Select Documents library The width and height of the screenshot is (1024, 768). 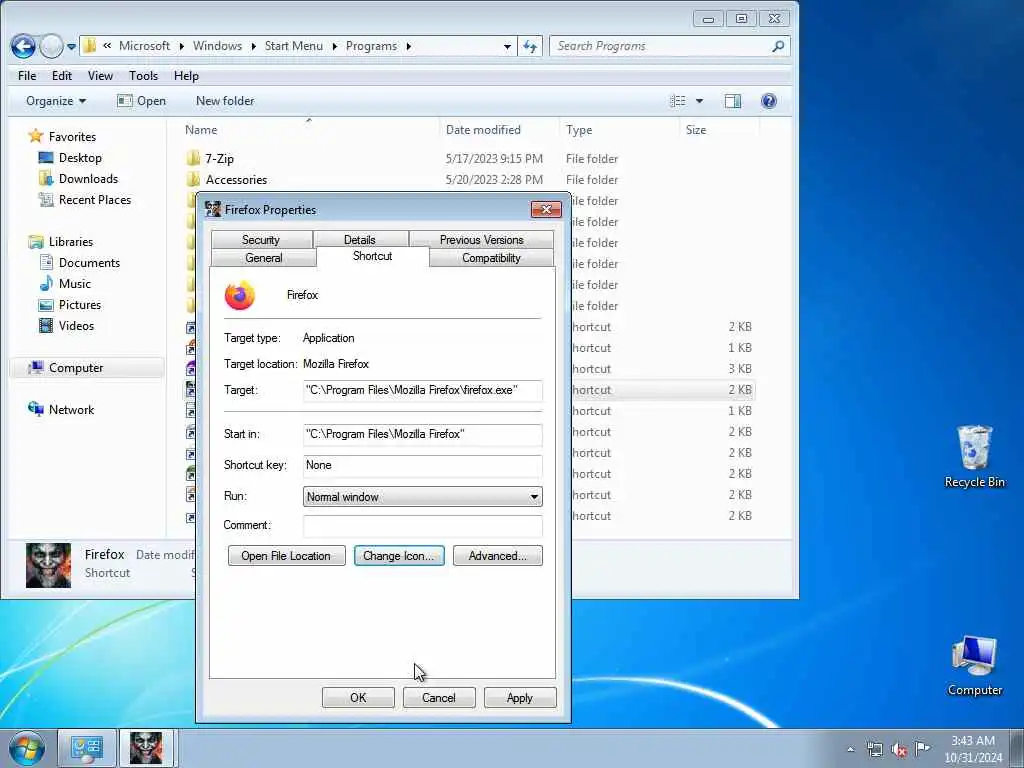tap(89, 263)
